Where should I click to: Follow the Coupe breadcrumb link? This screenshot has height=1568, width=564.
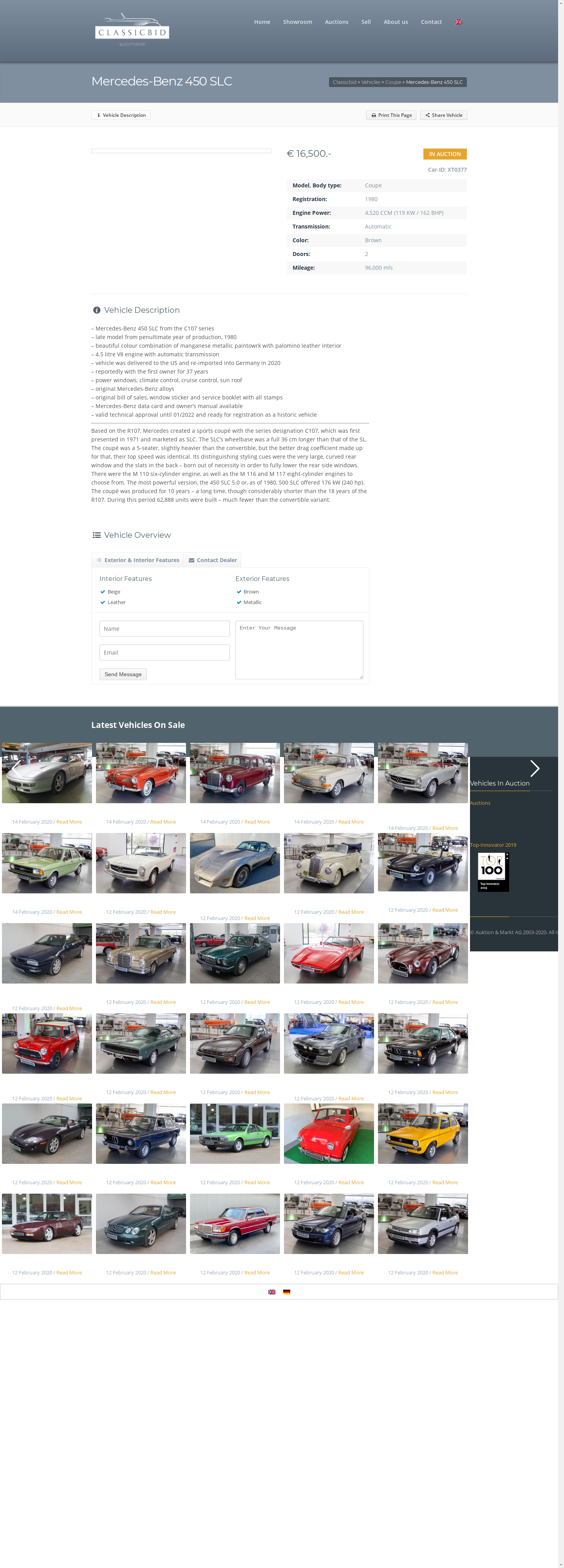pos(393,82)
